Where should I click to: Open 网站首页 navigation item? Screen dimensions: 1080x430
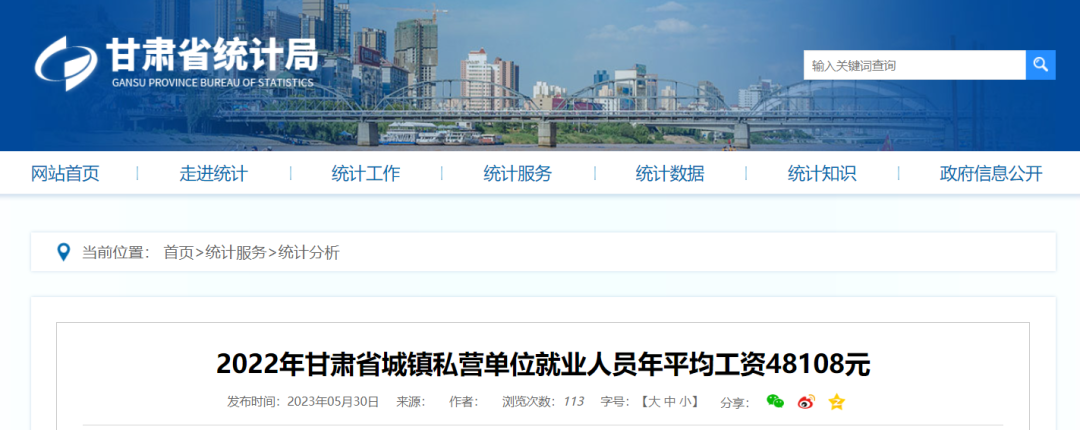[x=65, y=174]
